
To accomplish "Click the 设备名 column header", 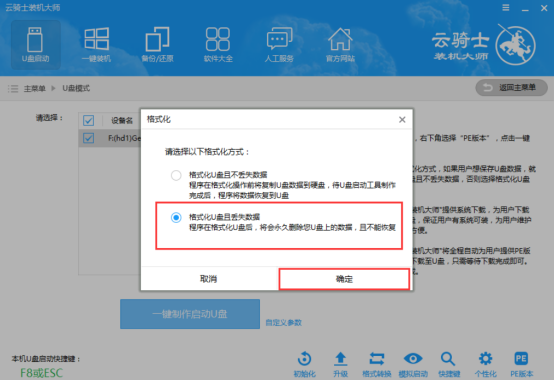I will click(122, 121).
